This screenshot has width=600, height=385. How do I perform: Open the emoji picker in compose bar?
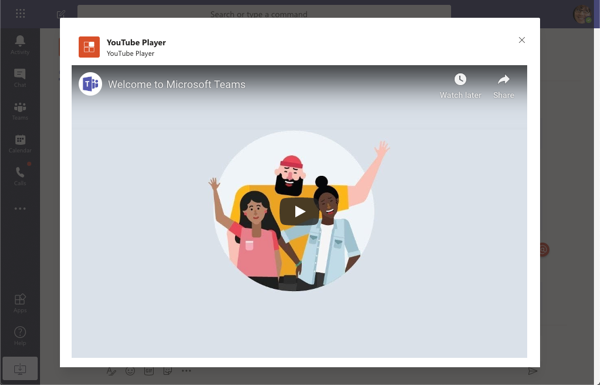click(130, 370)
